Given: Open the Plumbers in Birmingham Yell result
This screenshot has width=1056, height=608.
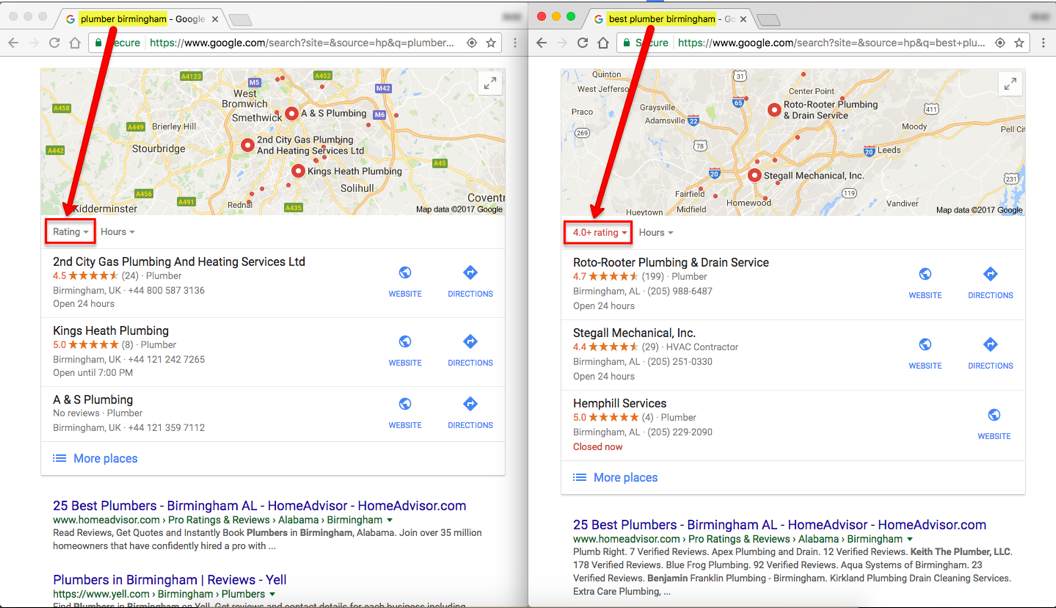Looking at the screenshot, I should pos(170,580).
